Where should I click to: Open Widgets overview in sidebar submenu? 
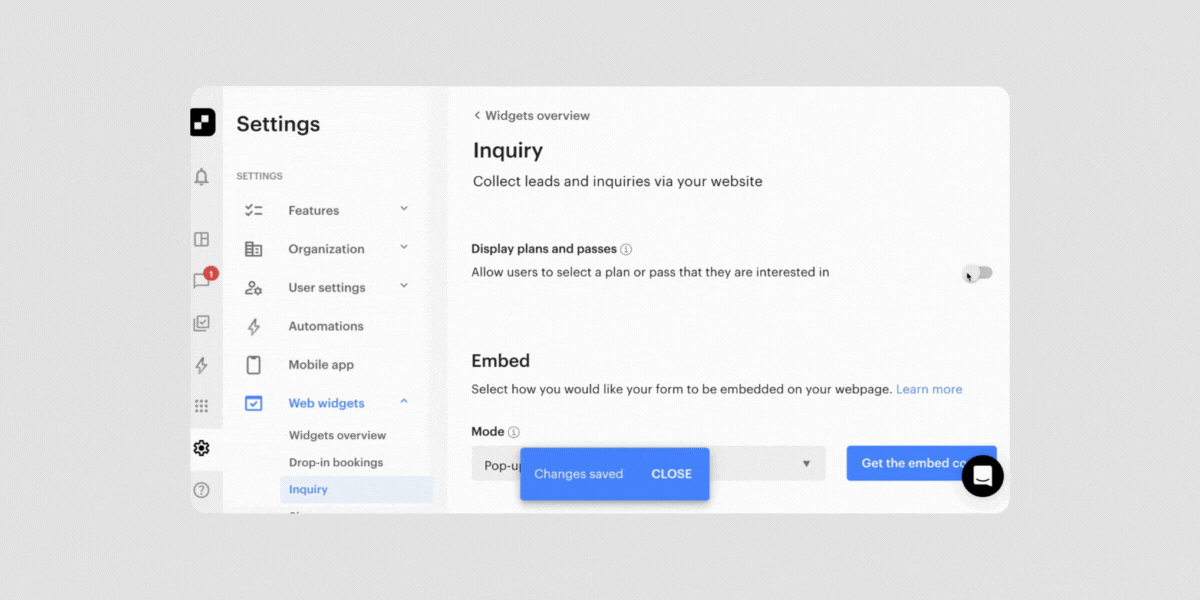pos(337,435)
